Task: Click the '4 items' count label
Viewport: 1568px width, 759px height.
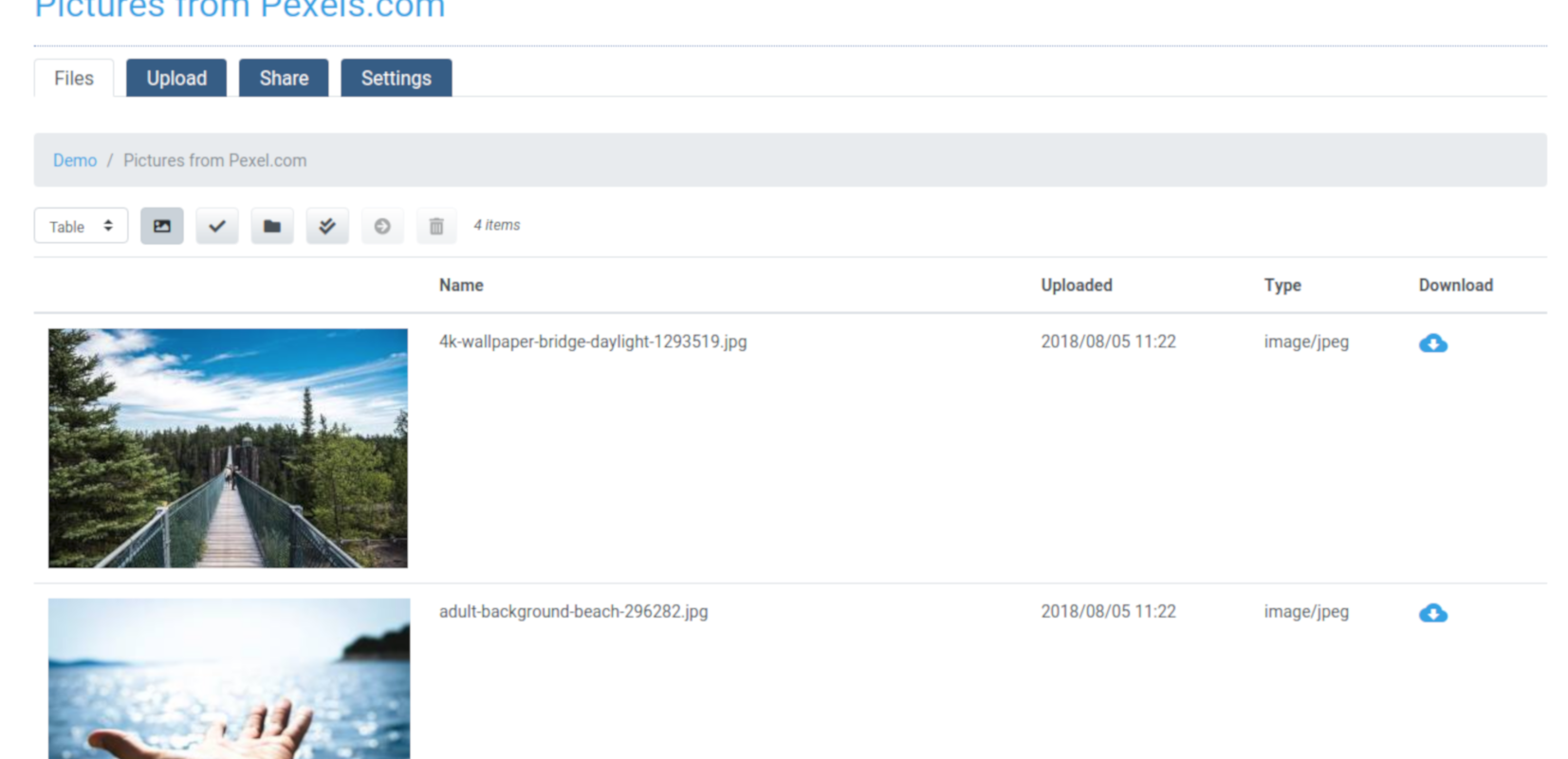Action: [x=497, y=225]
